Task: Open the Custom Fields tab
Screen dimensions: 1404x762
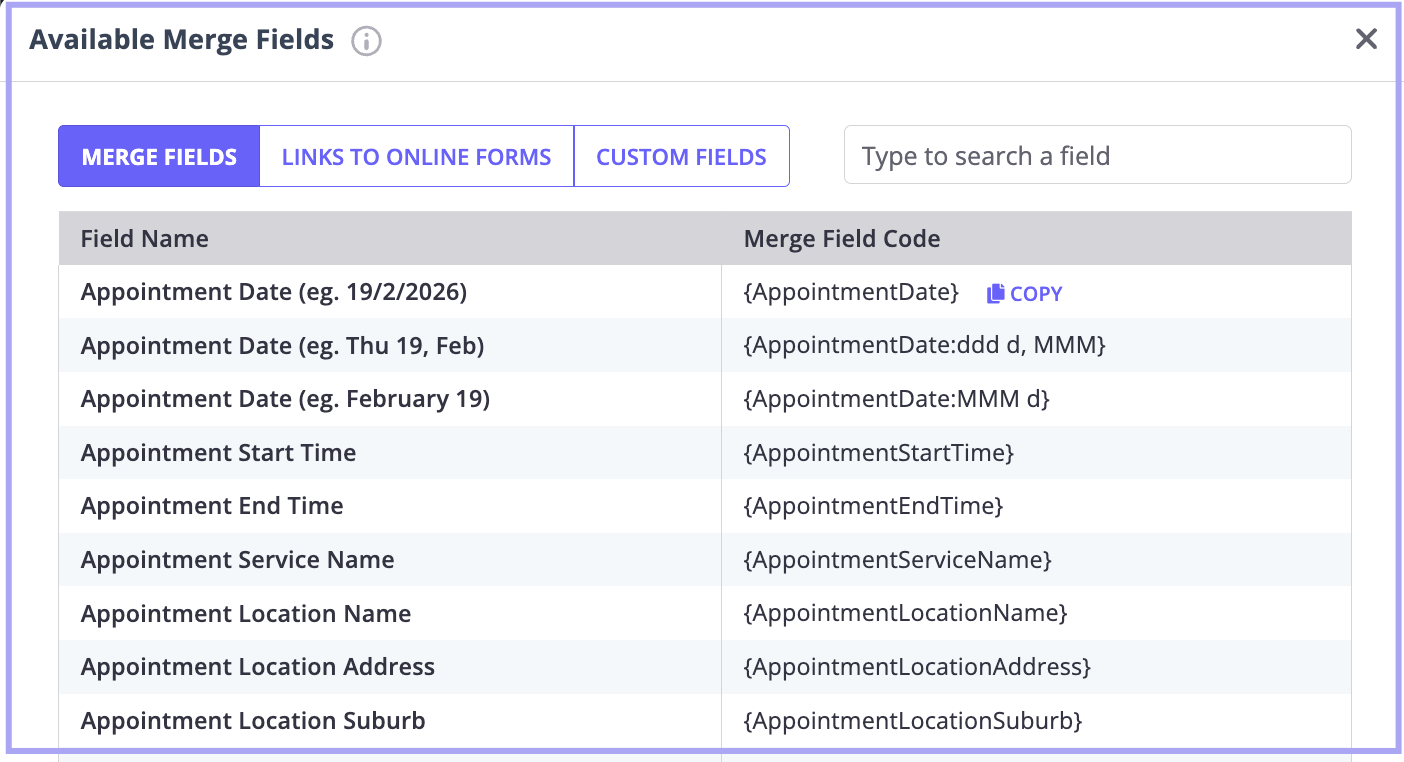Action: point(681,157)
